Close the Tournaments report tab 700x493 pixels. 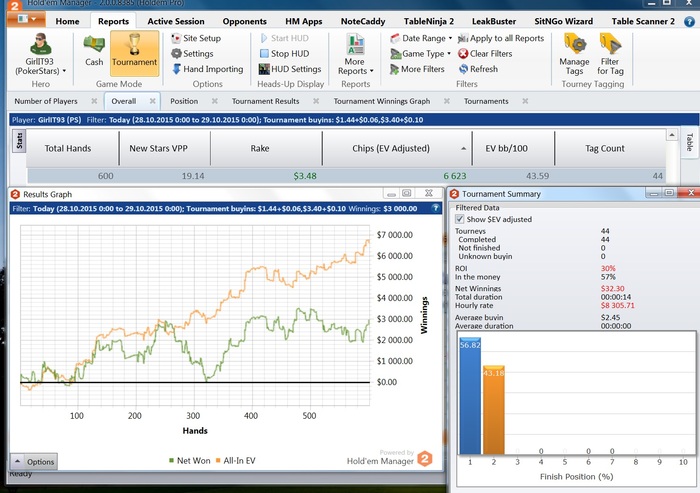525,101
